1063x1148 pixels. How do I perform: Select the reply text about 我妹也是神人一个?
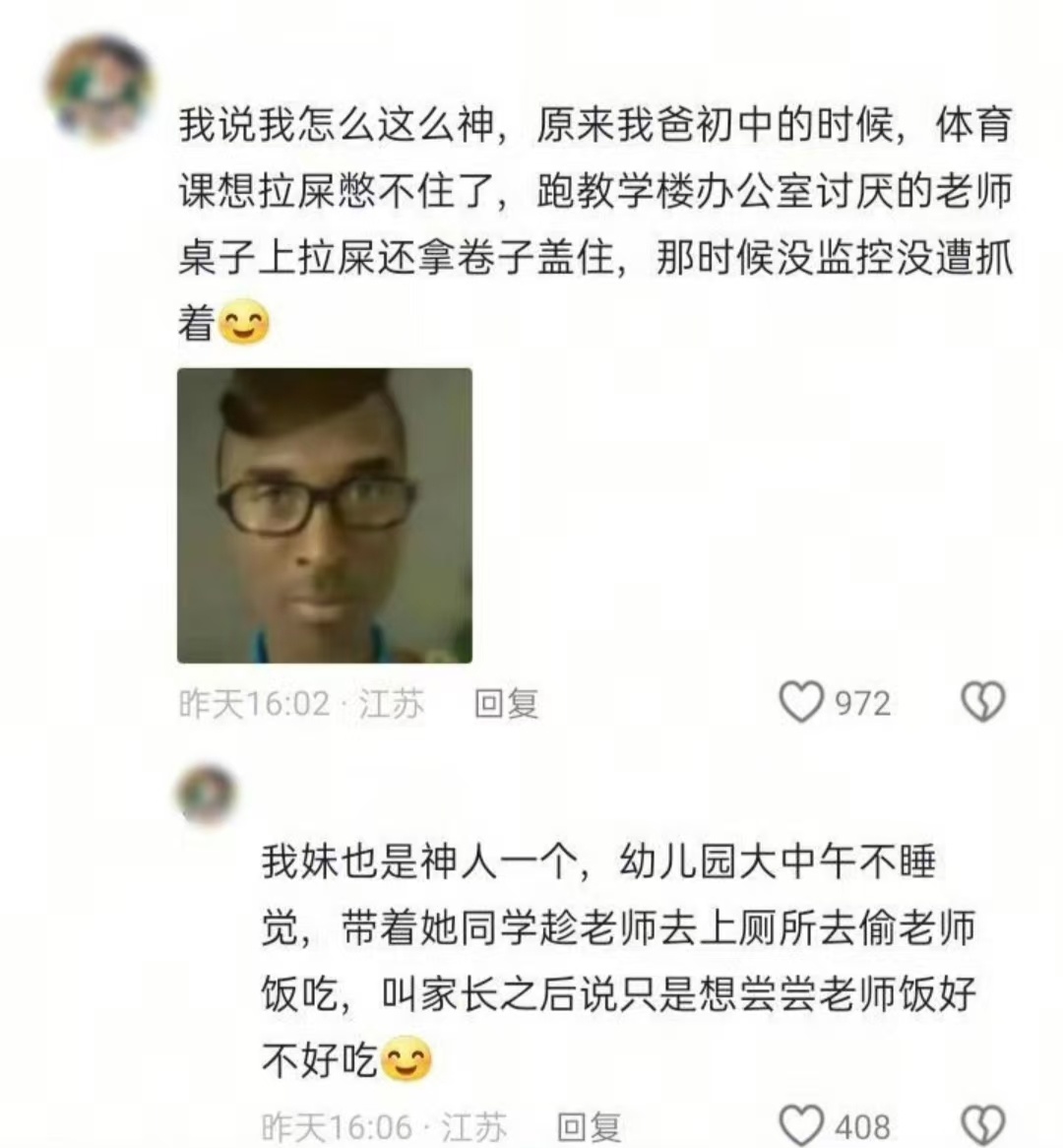pos(619,961)
